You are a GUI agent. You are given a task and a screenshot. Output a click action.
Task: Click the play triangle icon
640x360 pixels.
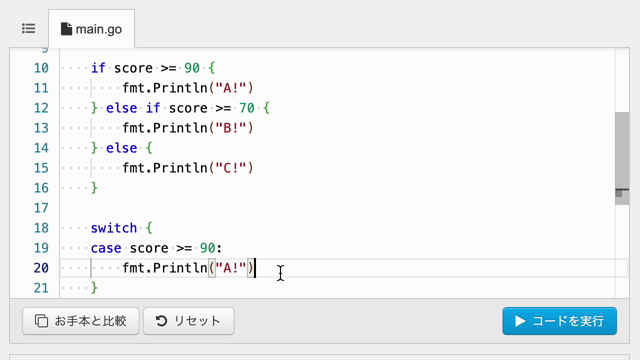point(520,321)
